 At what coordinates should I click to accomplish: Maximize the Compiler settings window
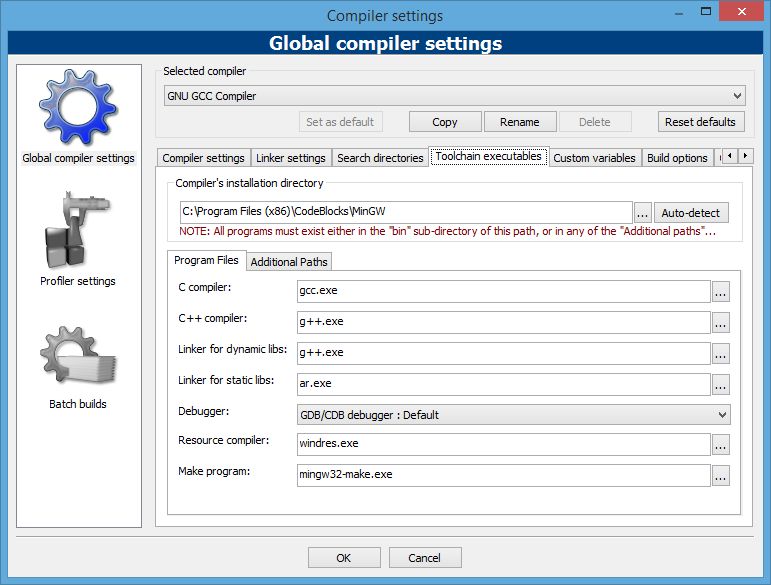pyautogui.click(x=706, y=11)
